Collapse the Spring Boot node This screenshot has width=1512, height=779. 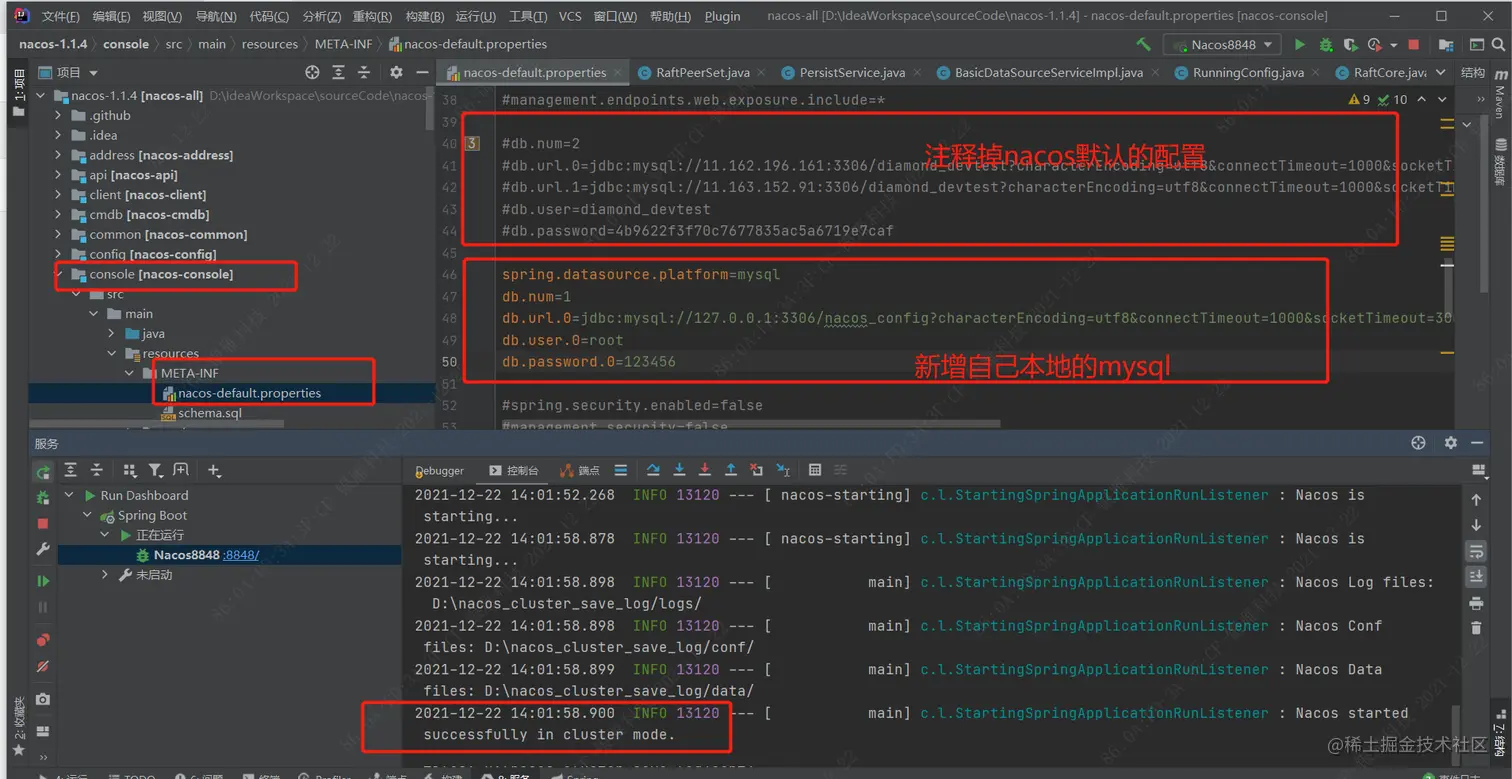click(87, 515)
